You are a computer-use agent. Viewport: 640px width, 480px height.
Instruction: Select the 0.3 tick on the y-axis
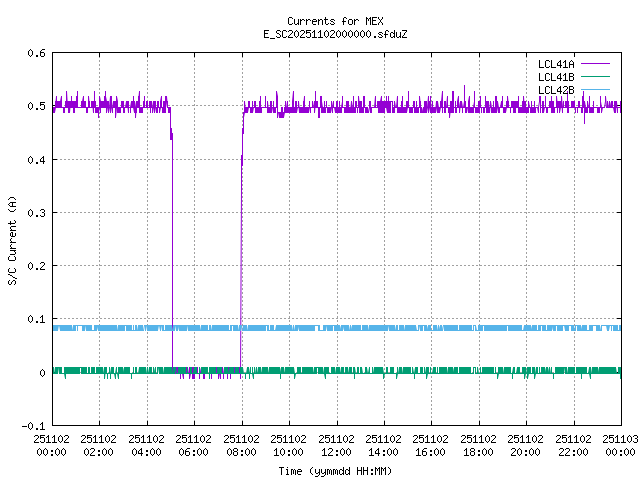[37, 213]
